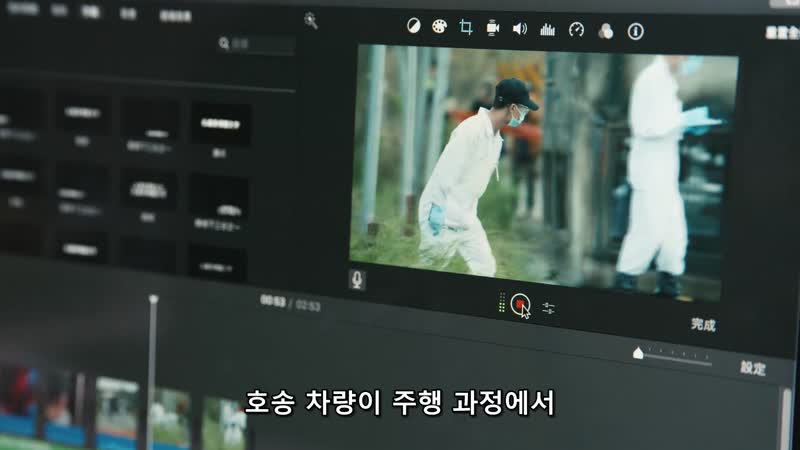Viewport: 800px width, 450px height.
Task: Select the top-right title thumbnail in browser
Action: pos(221,124)
